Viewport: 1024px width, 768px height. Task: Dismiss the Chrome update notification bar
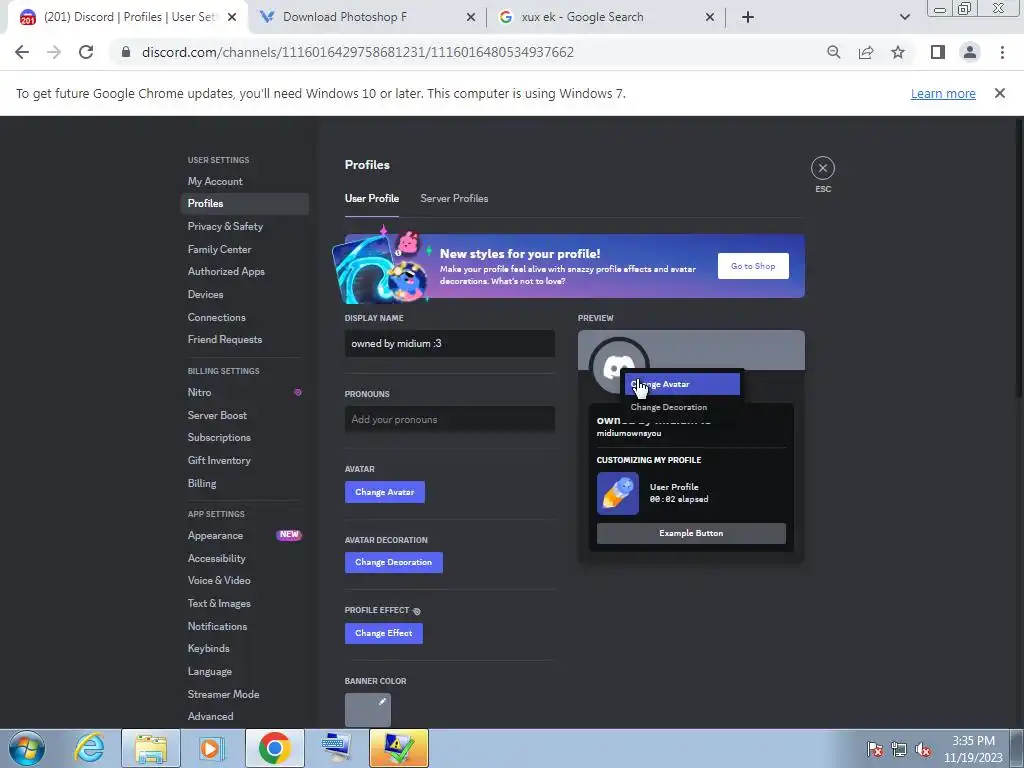[999, 93]
